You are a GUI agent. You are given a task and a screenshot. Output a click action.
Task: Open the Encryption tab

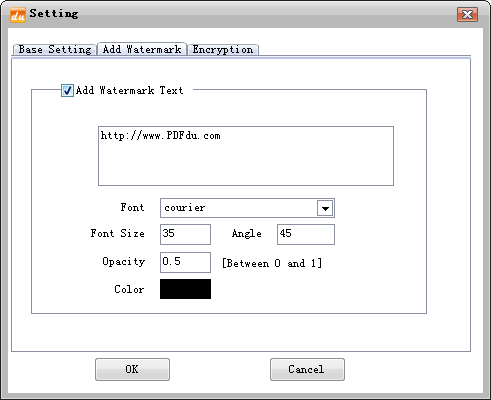click(223, 50)
